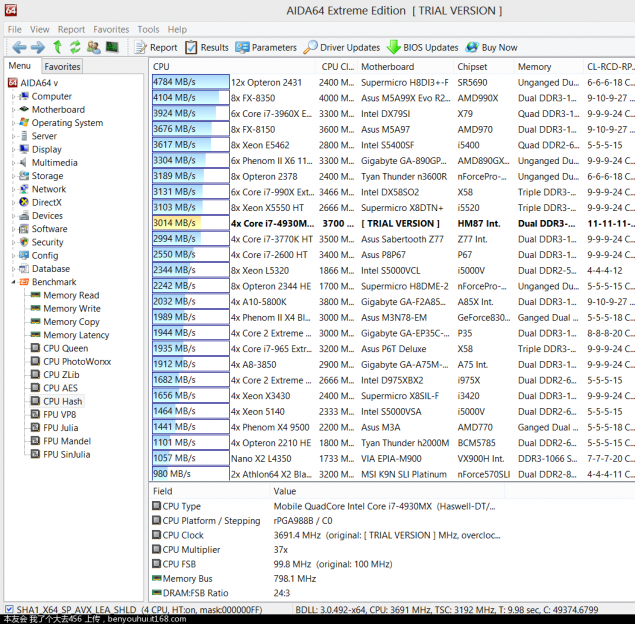Expand the Operating System node
Viewport: 635px width, 624px height.
pyautogui.click(x=13, y=123)
